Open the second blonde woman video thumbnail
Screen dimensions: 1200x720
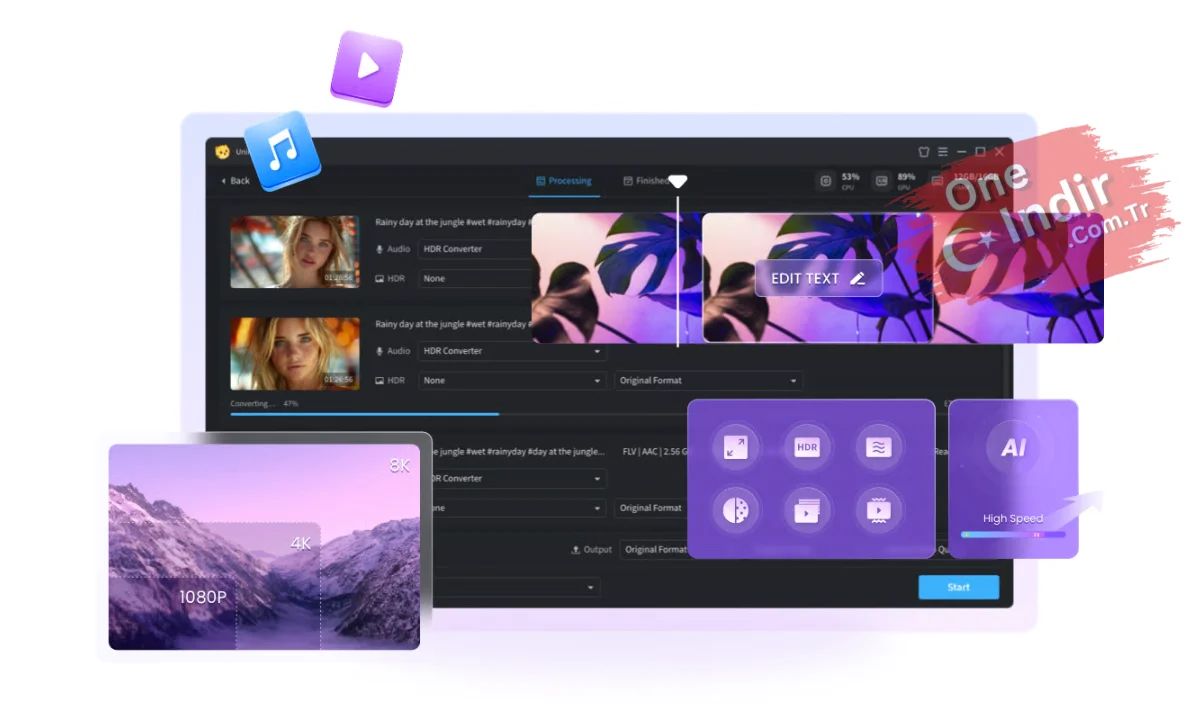pos(294,354)
